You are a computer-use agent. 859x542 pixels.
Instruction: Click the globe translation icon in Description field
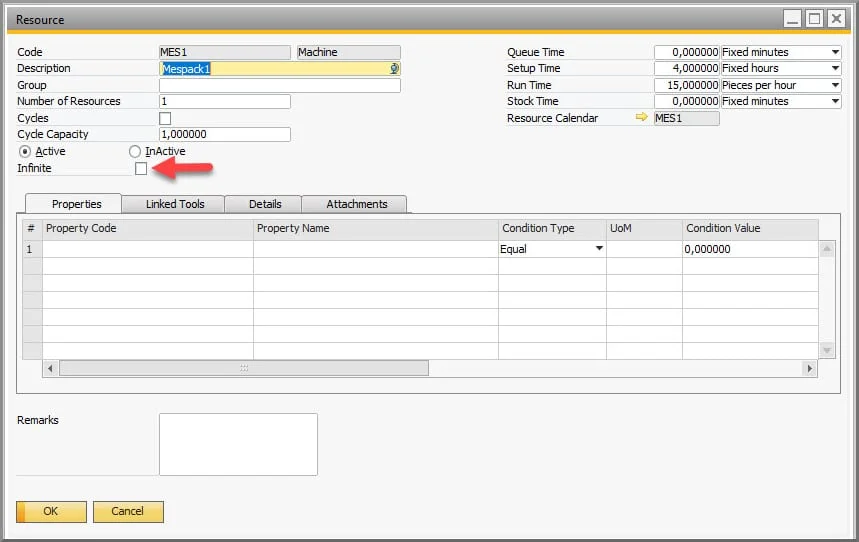coord(394,69)
